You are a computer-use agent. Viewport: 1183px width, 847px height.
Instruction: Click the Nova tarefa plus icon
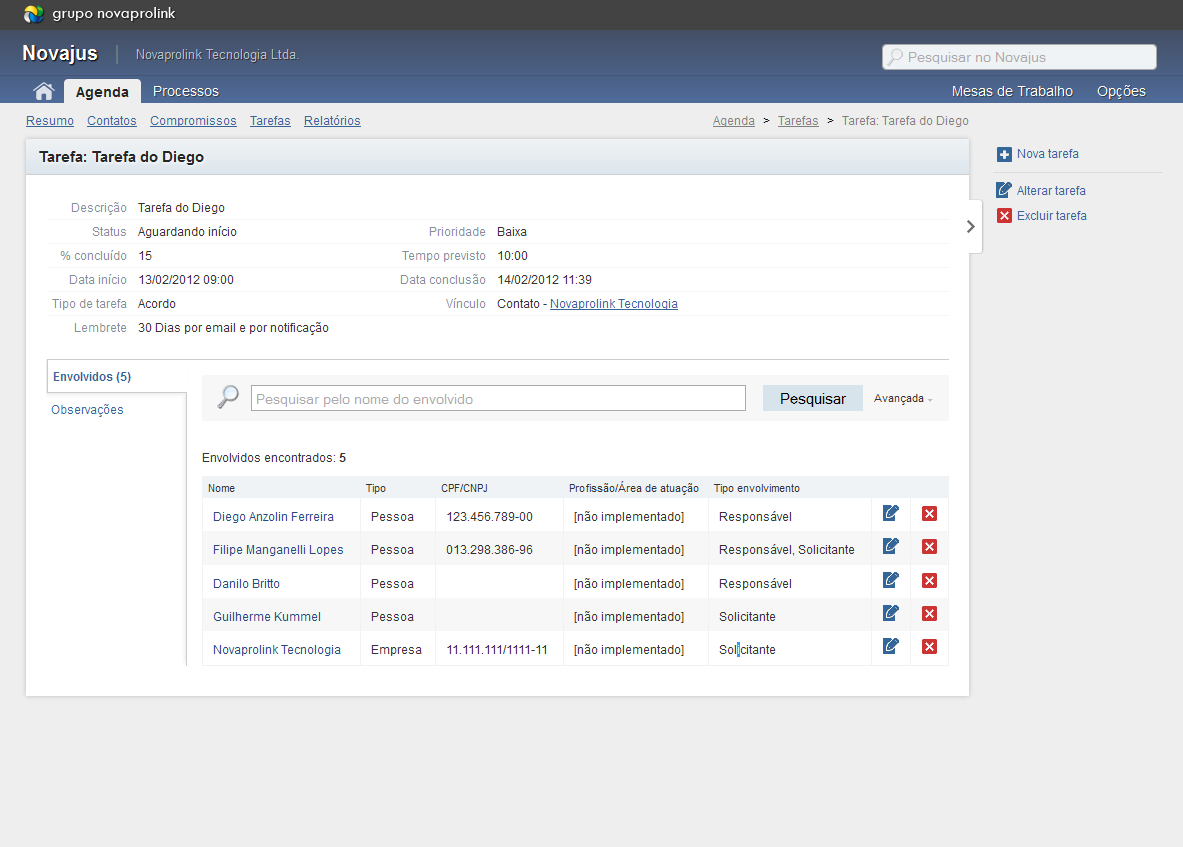(1004, 154)
